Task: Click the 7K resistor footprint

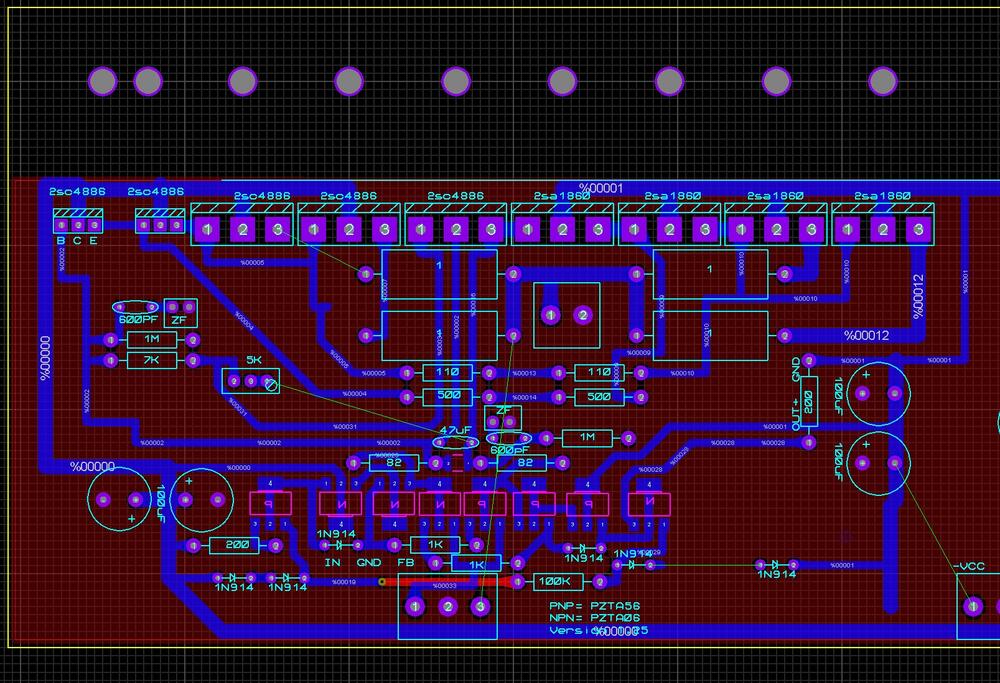Action: [152, 360]
